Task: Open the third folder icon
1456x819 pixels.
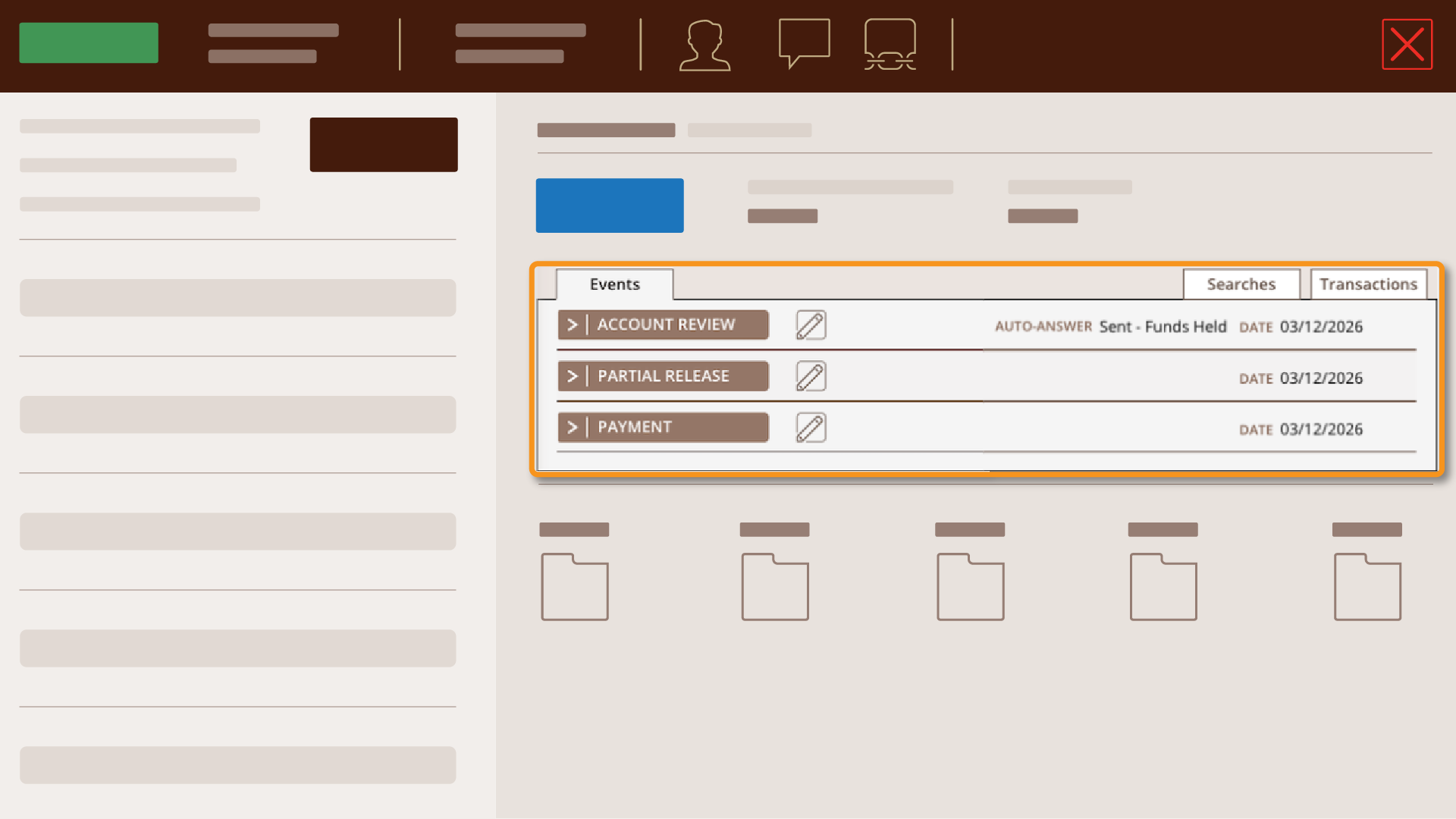Action: point(970,587)
